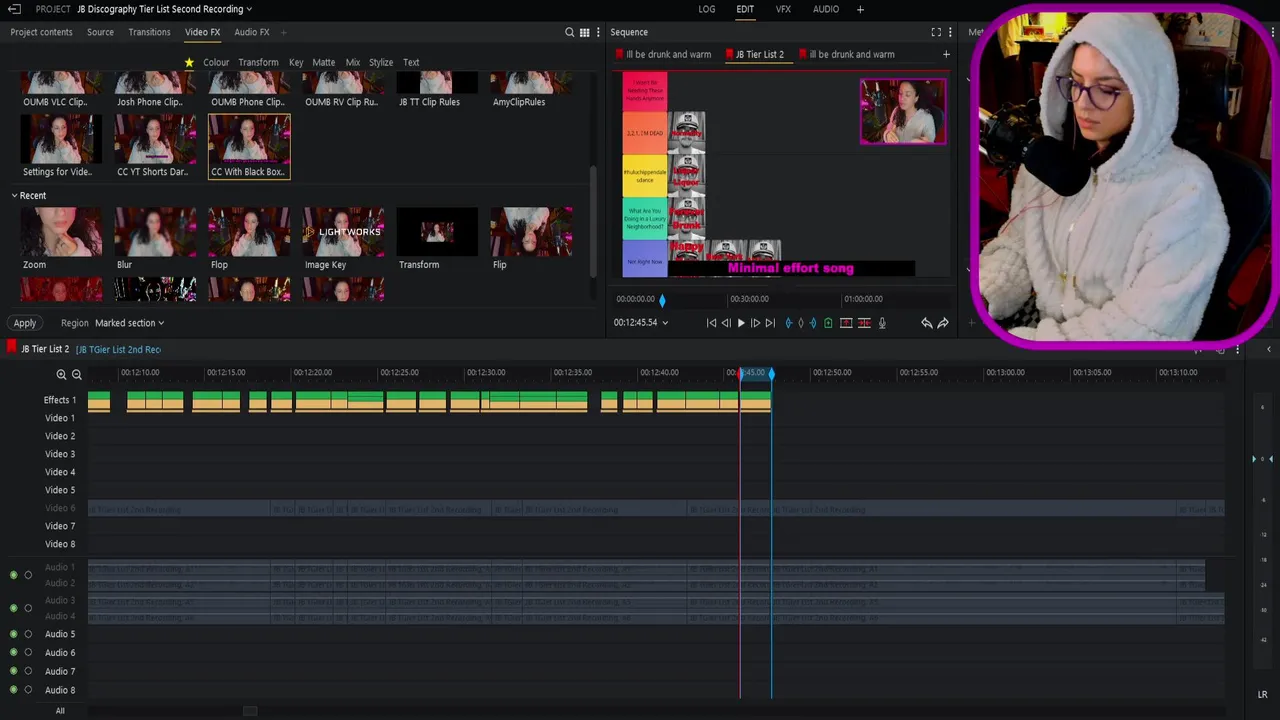This screenshot has width=1280, height=720.
Task: Jump to end of sequence
Action: point(770,323)
